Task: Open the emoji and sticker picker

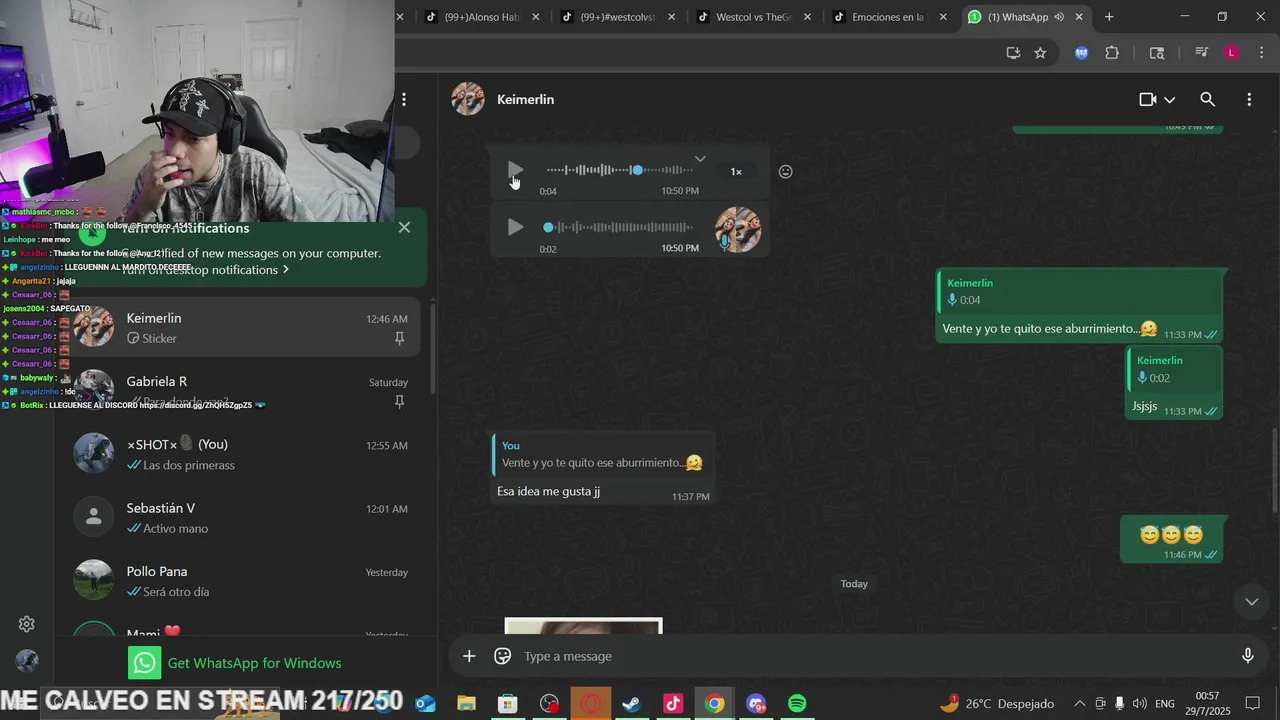Action: [503, 656]
